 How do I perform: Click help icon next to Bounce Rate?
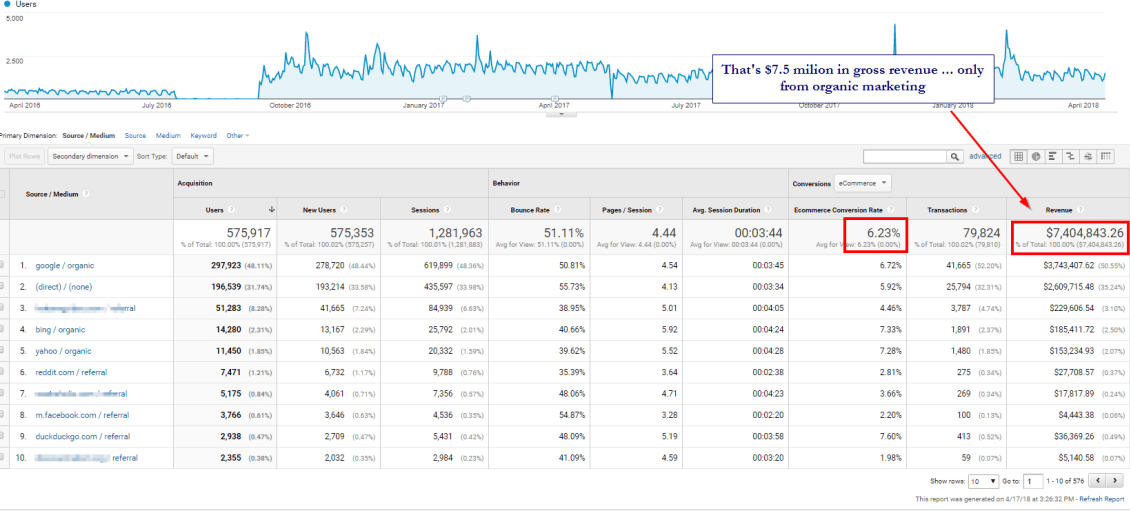(x=557, y=210)
